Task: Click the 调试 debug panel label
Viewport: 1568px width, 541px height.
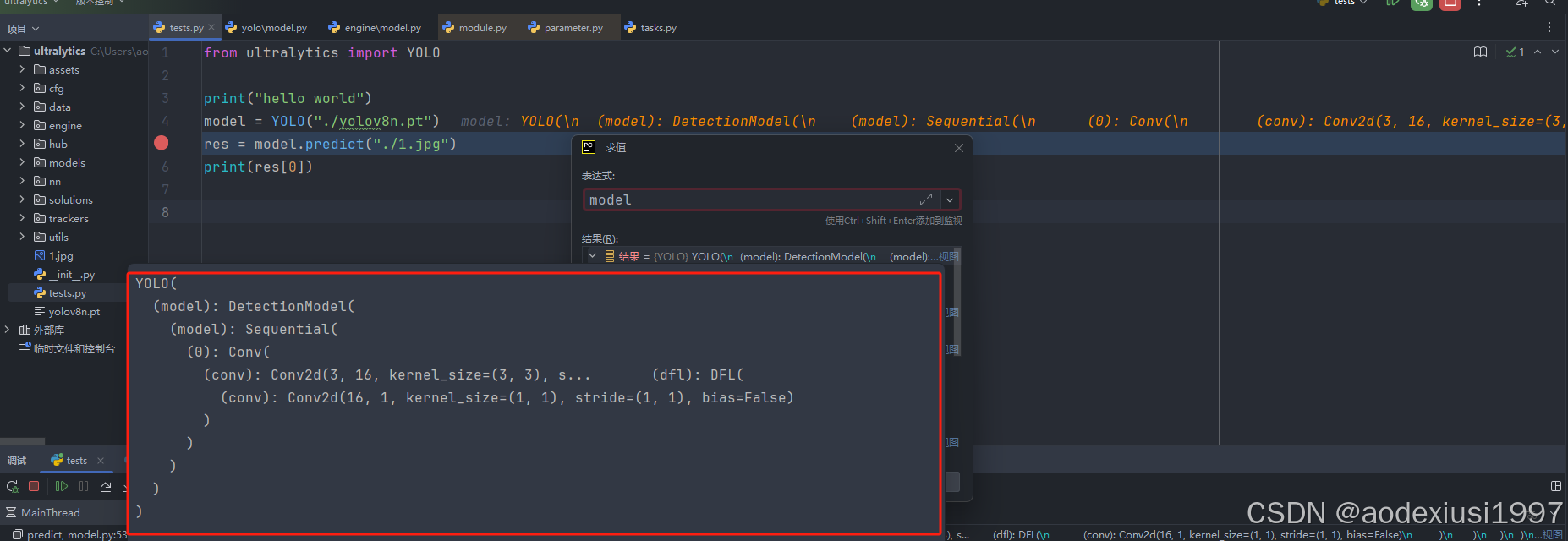Action: (17, 461)
